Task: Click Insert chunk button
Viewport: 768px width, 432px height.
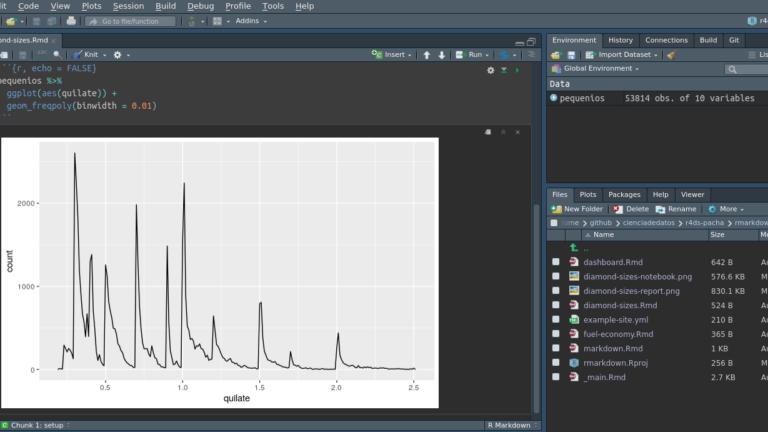Action: (x=391, y=55)
